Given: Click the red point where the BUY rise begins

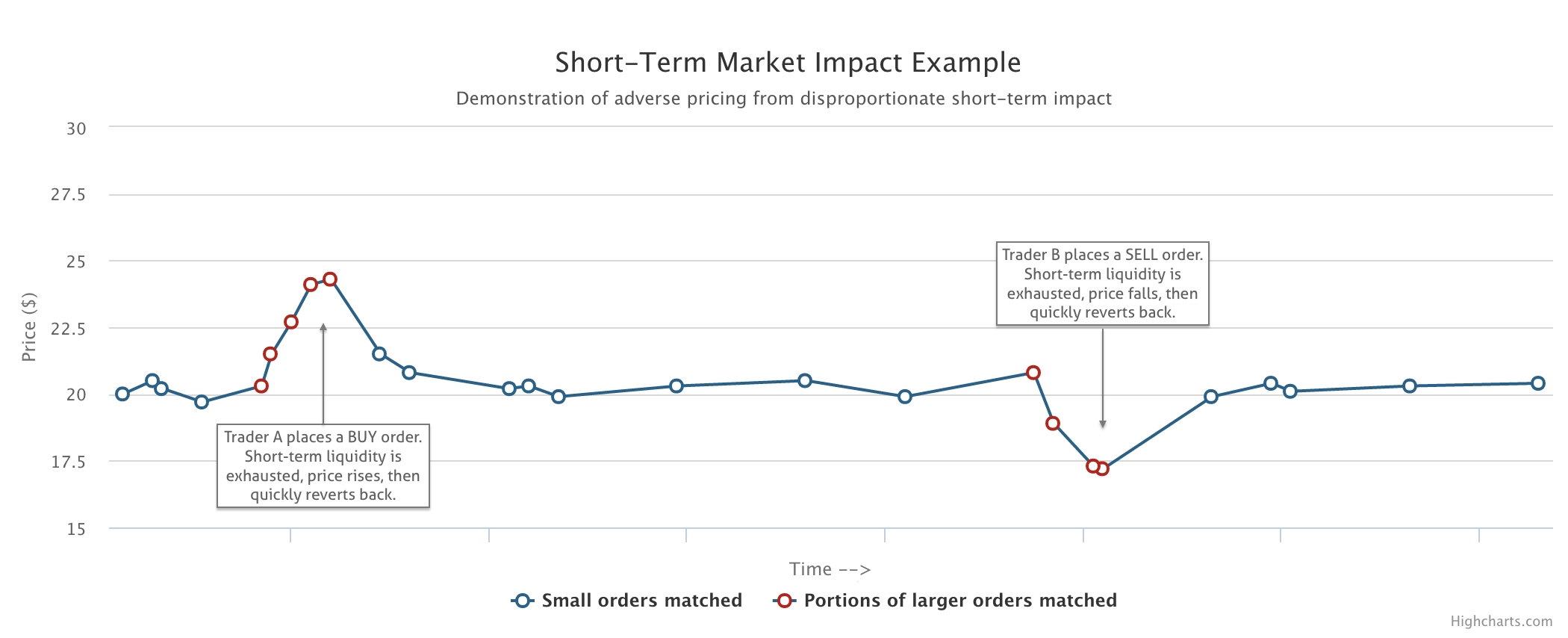Looking at the screenshot, I should click(261, 386).
